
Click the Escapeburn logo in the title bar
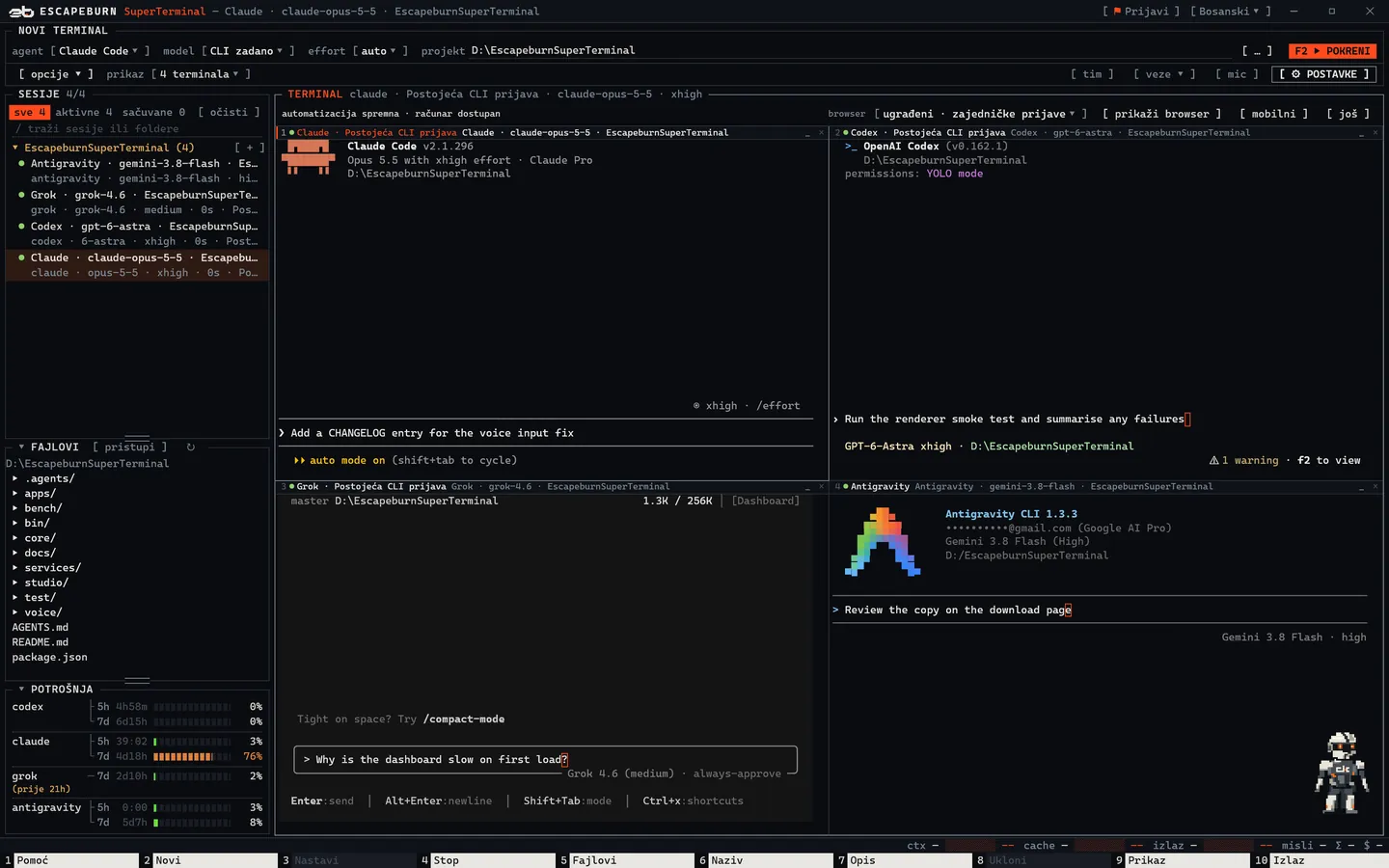(x=21, y=12)
